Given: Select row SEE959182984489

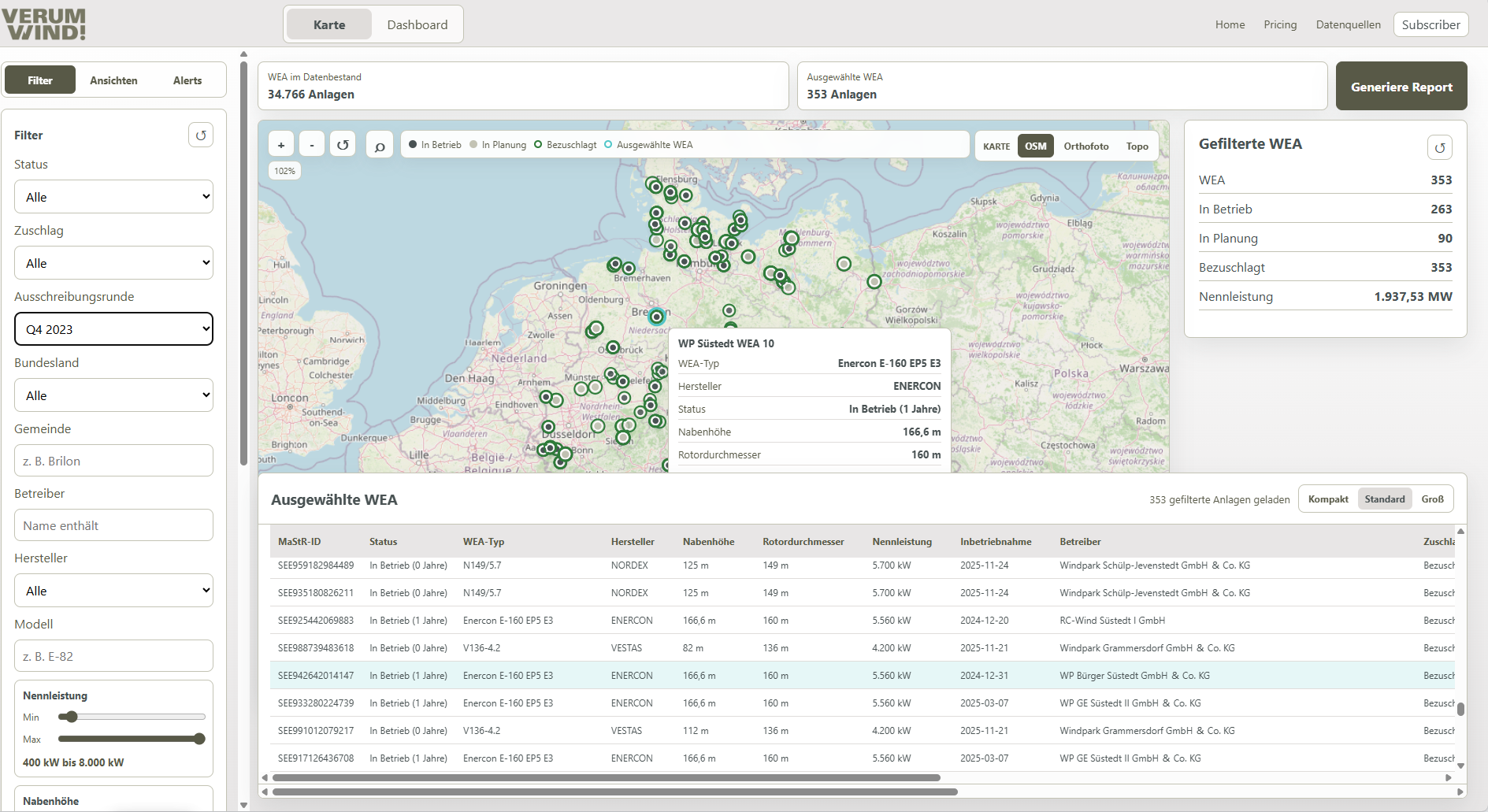Looking at the screenshot, I should point(863,565).
